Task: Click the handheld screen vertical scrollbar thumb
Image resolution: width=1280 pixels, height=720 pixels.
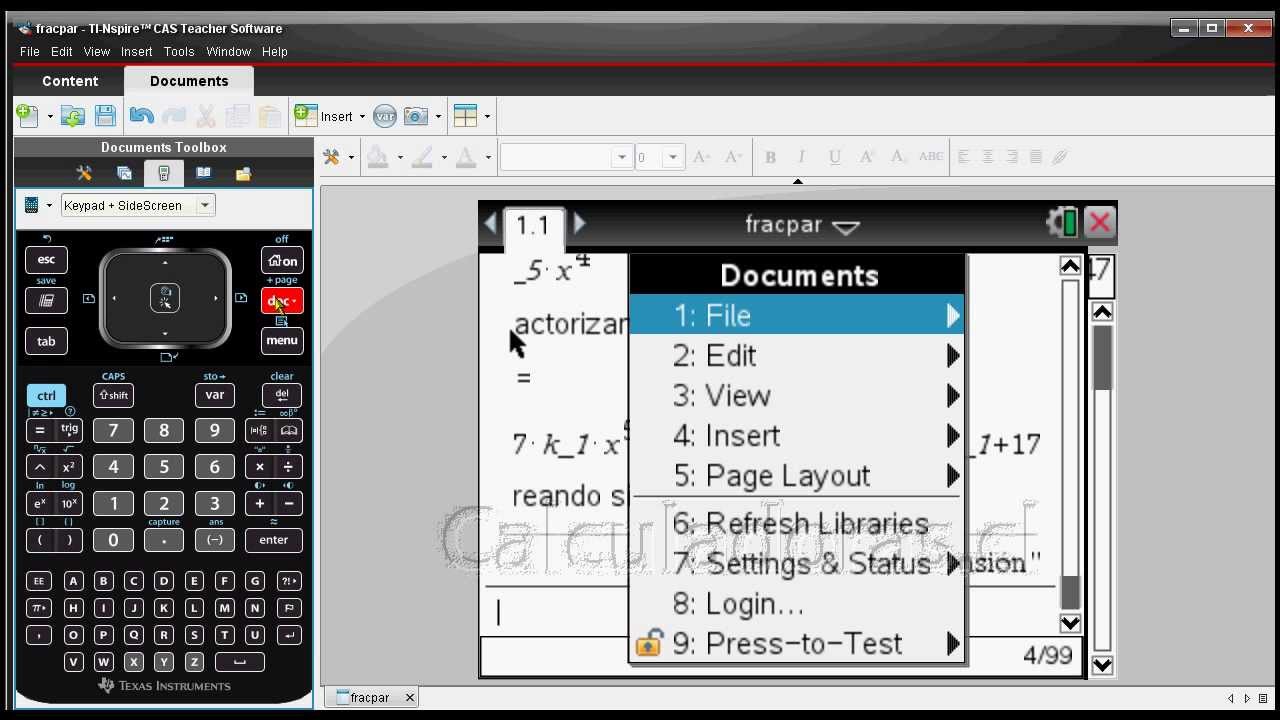Action: 1070,592
